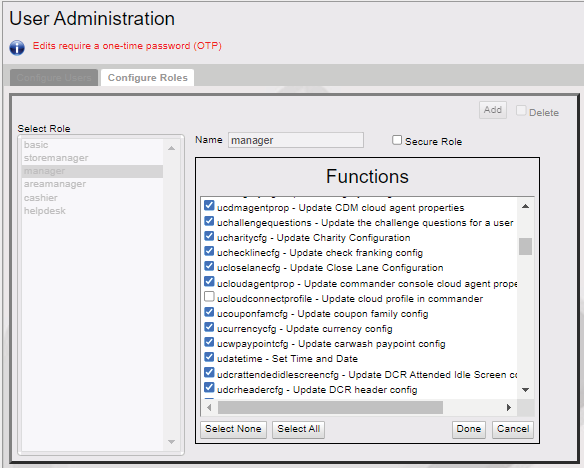Click the Cancel button
The height and width of the screenshot is (468, 584).
(513, 429)
